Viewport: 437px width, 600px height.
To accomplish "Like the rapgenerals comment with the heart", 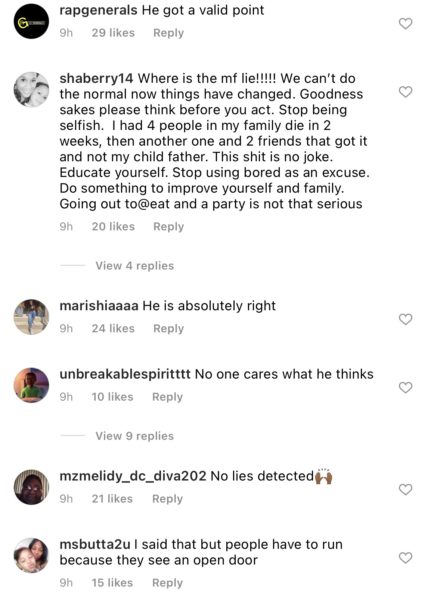I will pyautogui.click(x=406, y=24).
